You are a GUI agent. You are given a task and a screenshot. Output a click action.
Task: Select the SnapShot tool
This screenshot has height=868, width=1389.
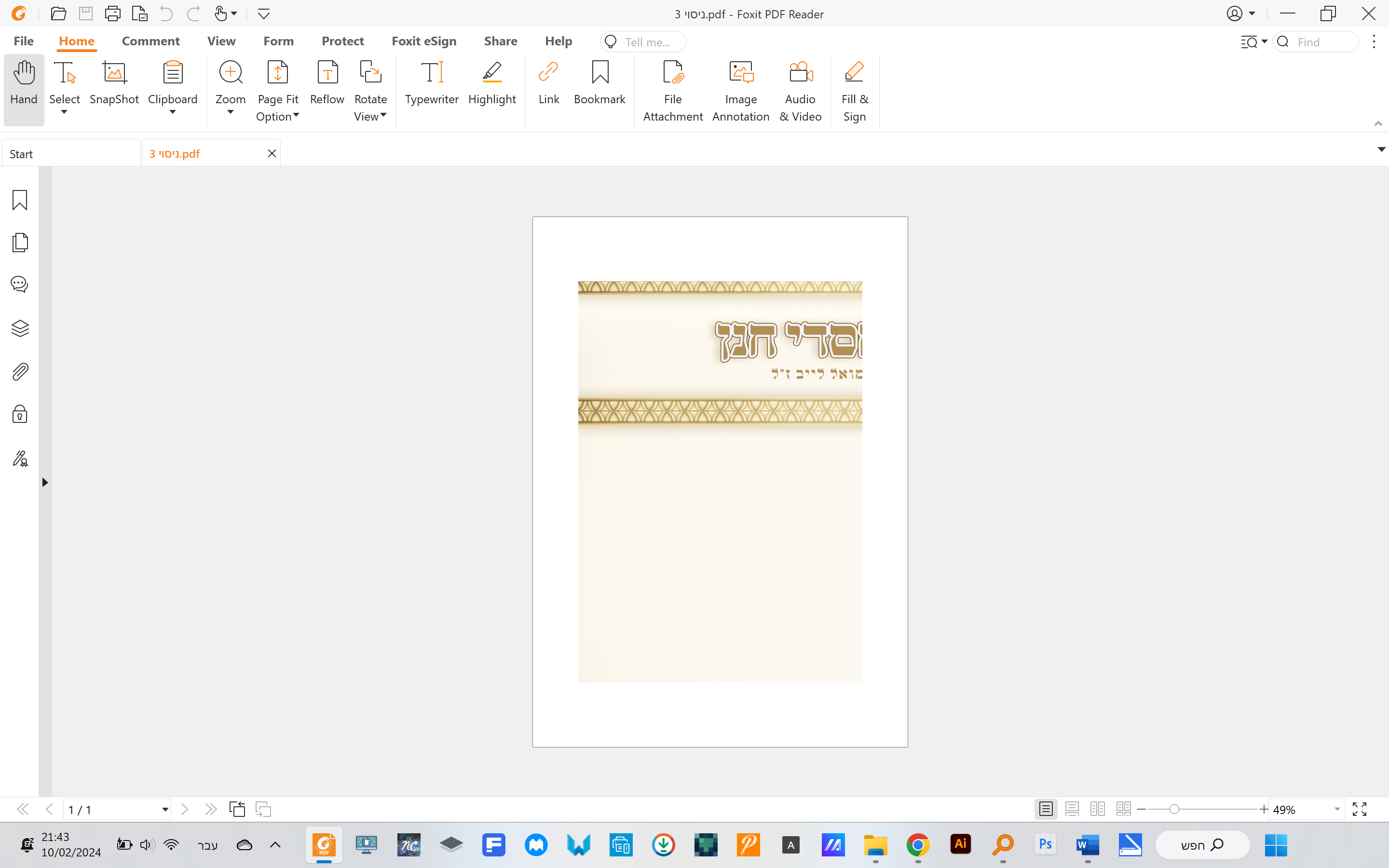click(x=114, y=84)
